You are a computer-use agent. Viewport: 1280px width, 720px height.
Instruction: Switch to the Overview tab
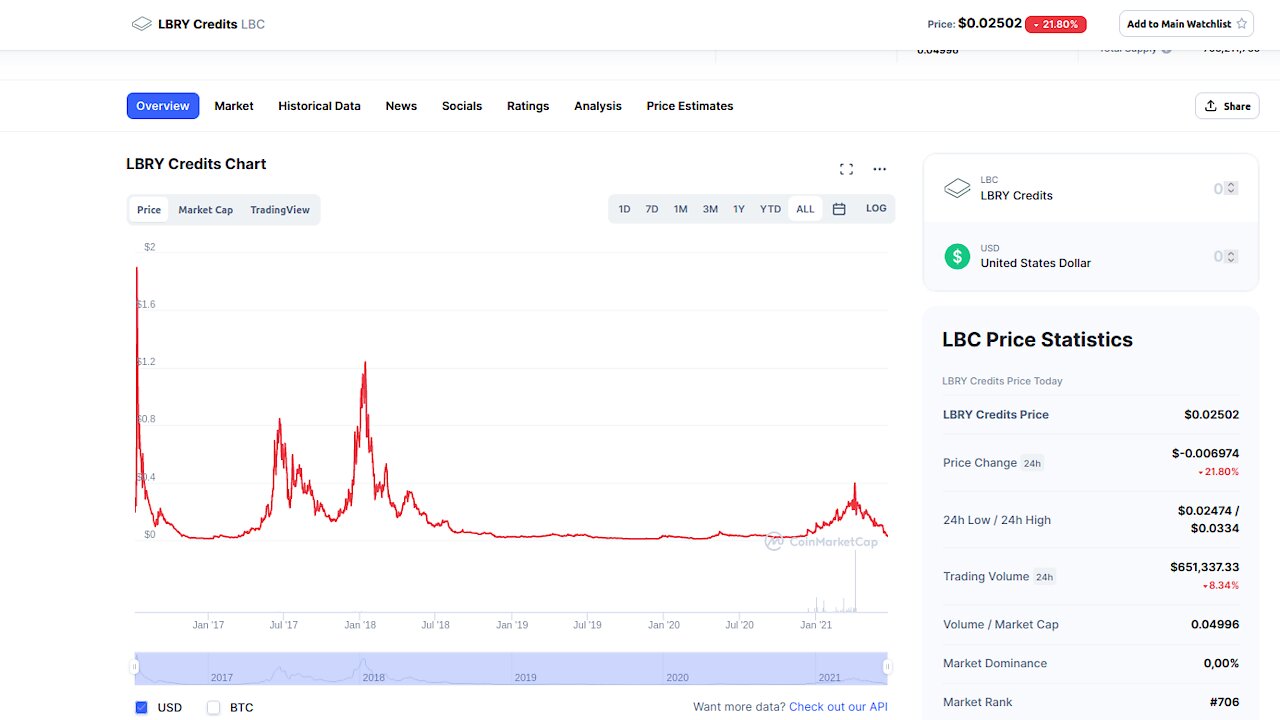(x=163, y=106)
